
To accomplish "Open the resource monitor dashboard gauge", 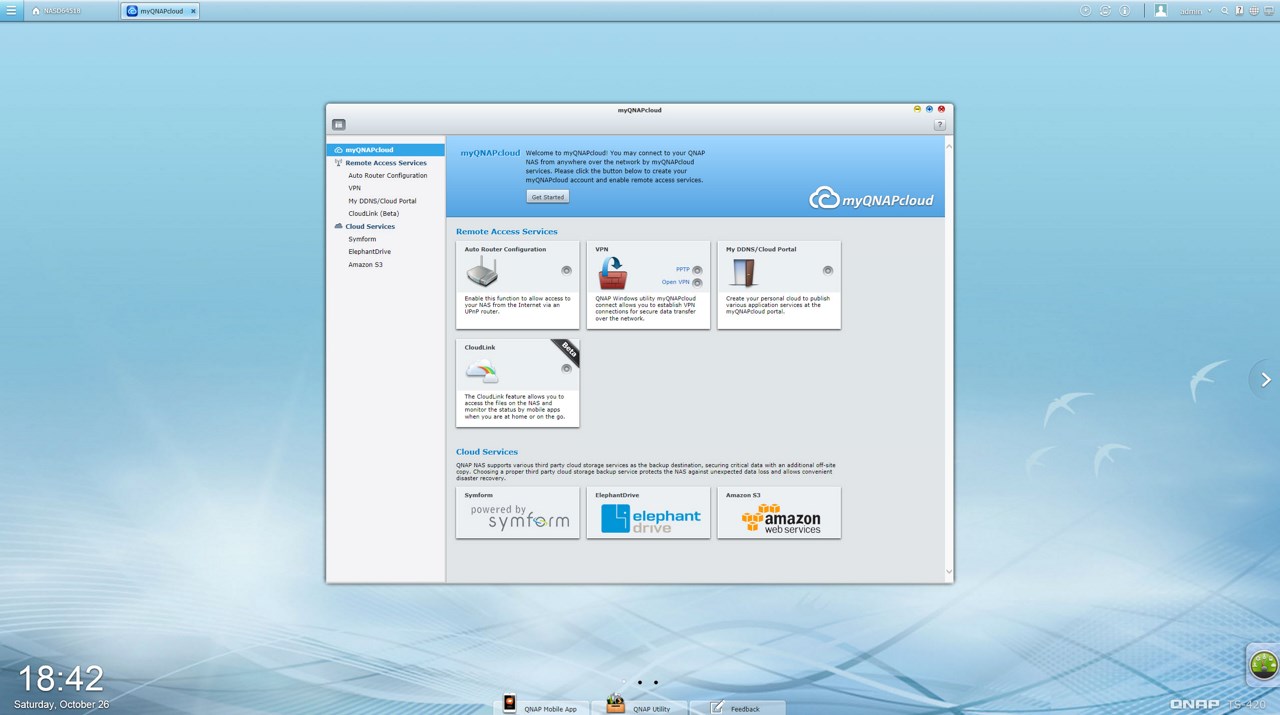I will pos(1264,664).
